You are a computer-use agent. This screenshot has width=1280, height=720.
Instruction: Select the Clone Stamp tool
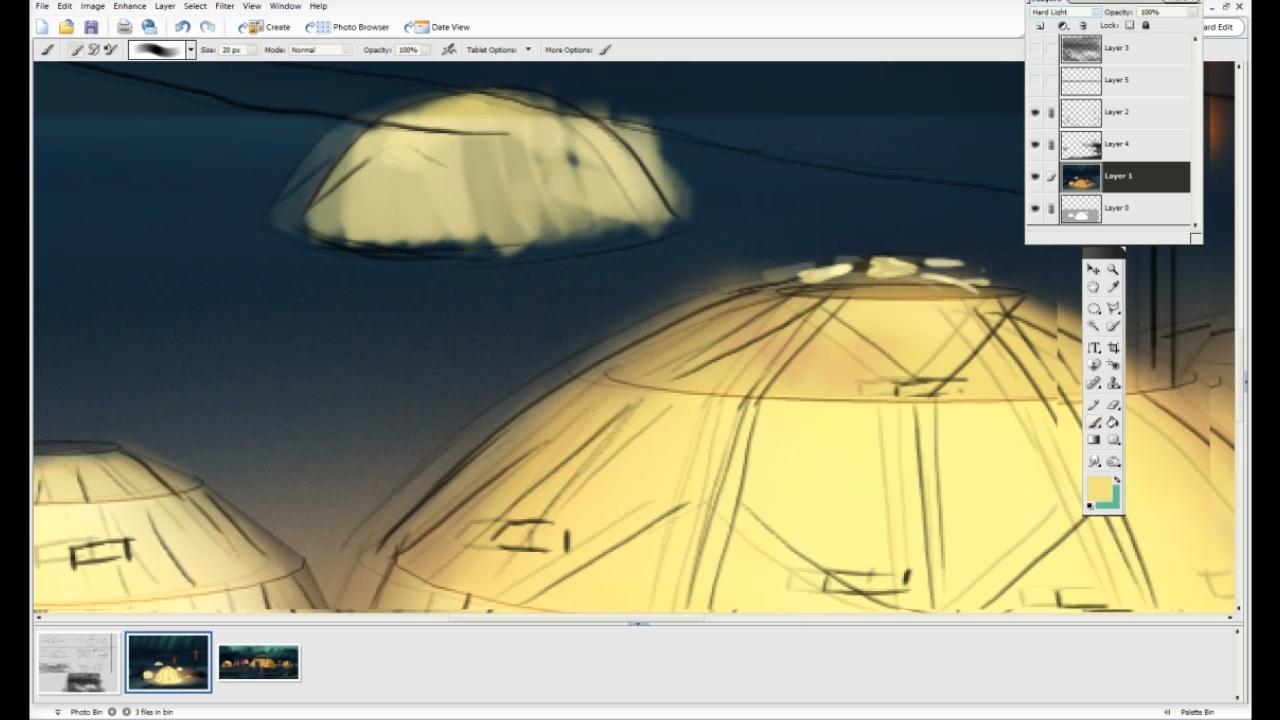(1113, 382)
